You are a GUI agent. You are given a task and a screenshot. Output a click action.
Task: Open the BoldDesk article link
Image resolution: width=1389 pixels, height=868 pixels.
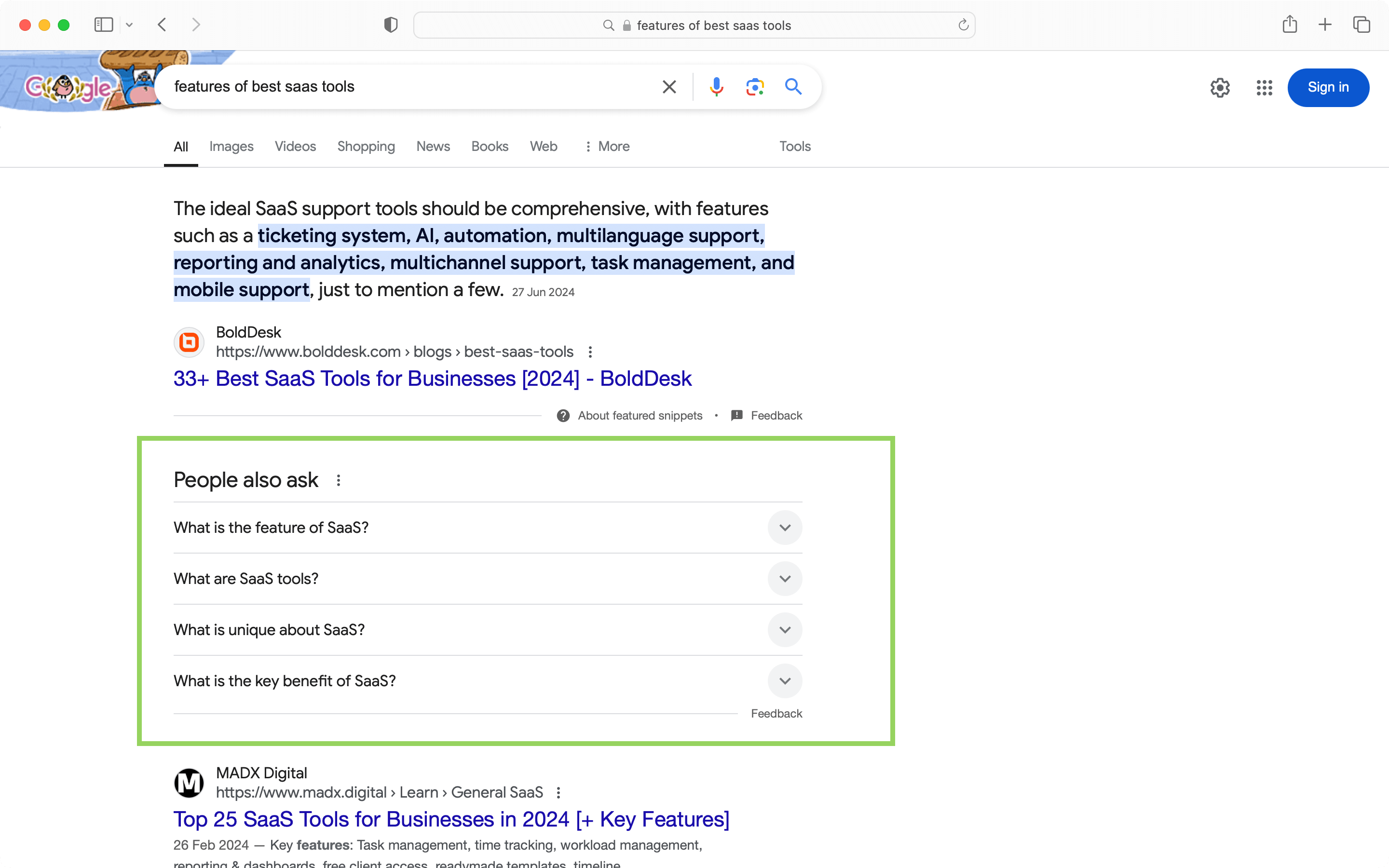coord(433,378)
